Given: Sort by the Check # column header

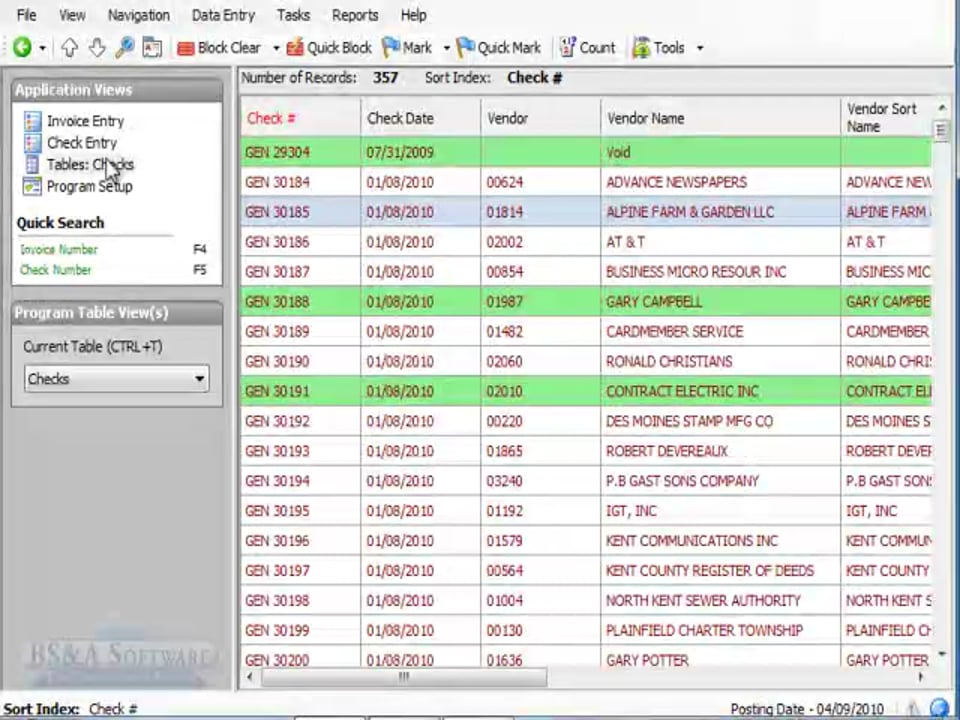Looking at the screenshot, I should [300, 118].
